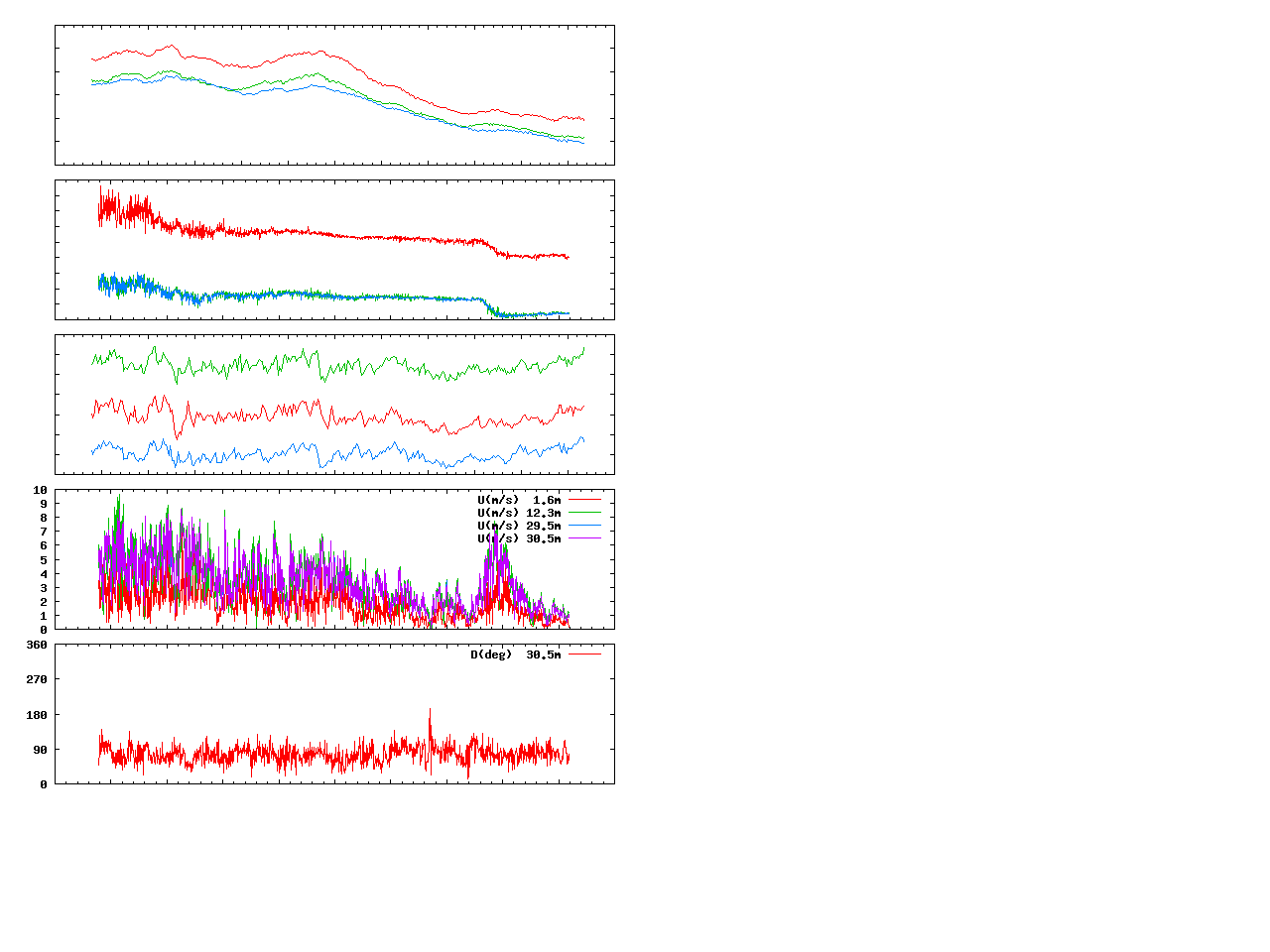1270x952 pixels.
Task: Select legend label 'U(m/s) 12.3m'
Action: [519, 513]
